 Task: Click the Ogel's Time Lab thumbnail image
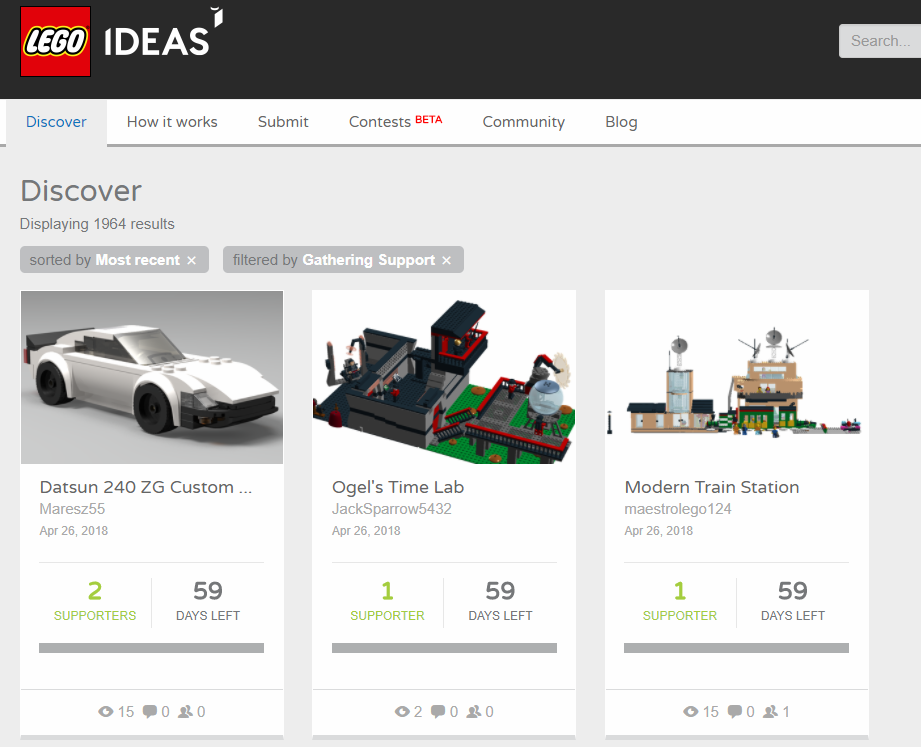click(x=444, y=378)
